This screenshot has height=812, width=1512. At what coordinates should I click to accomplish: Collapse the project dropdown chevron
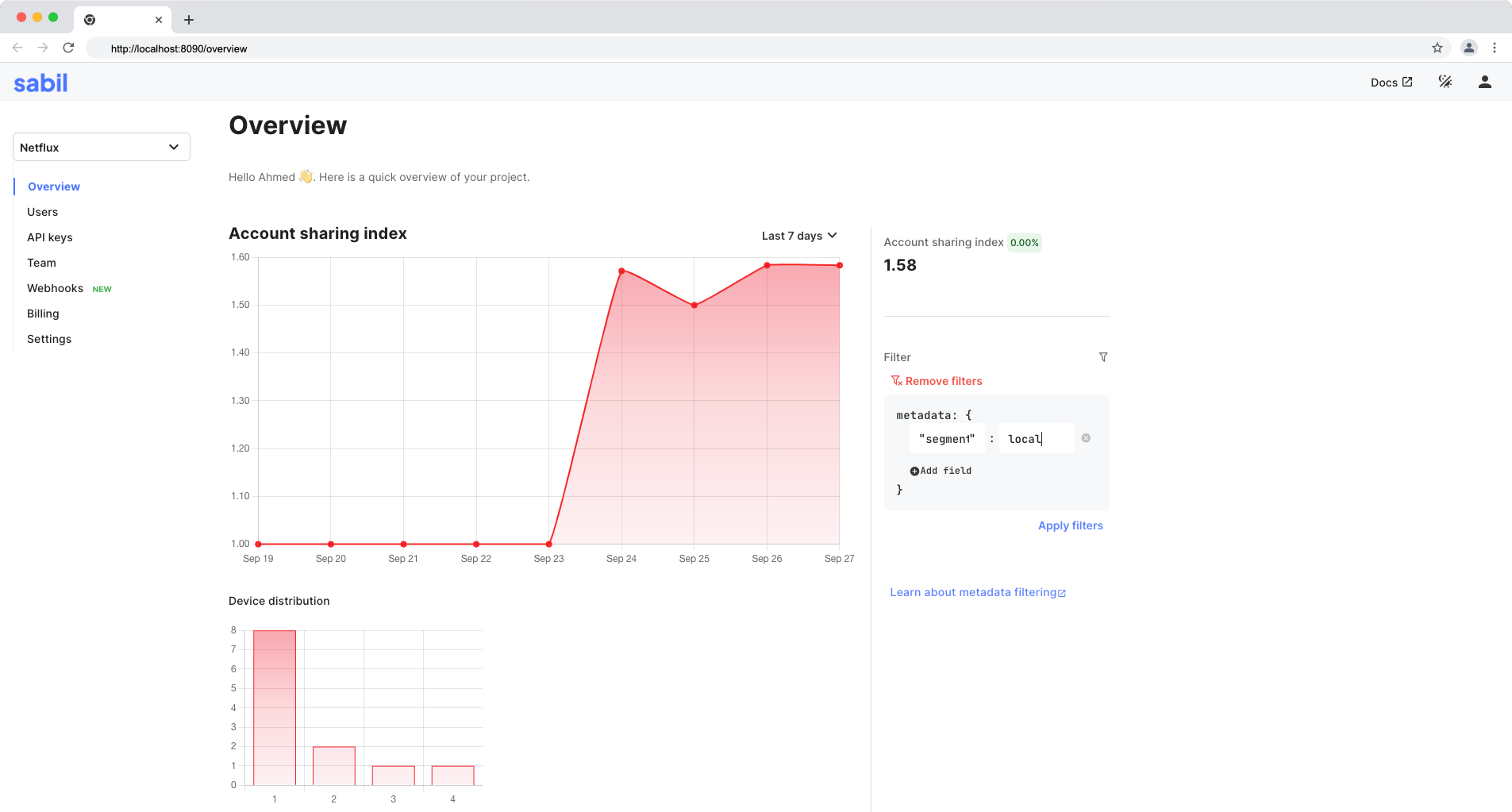174,147
